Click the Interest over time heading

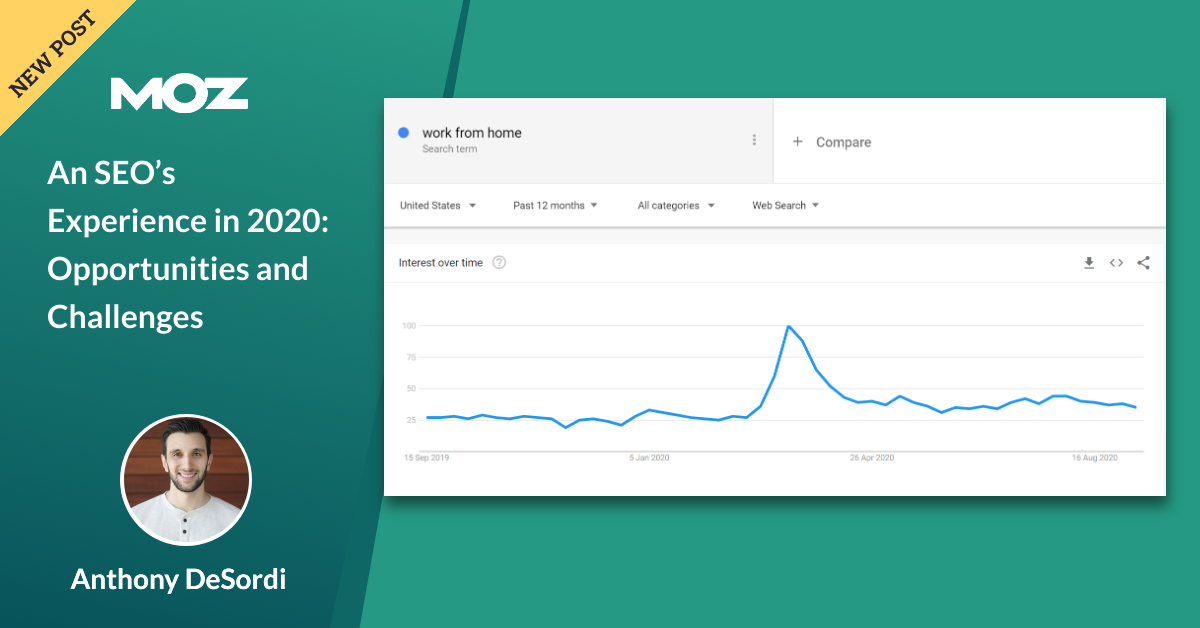pyautogui.click(x=440, y=263)
